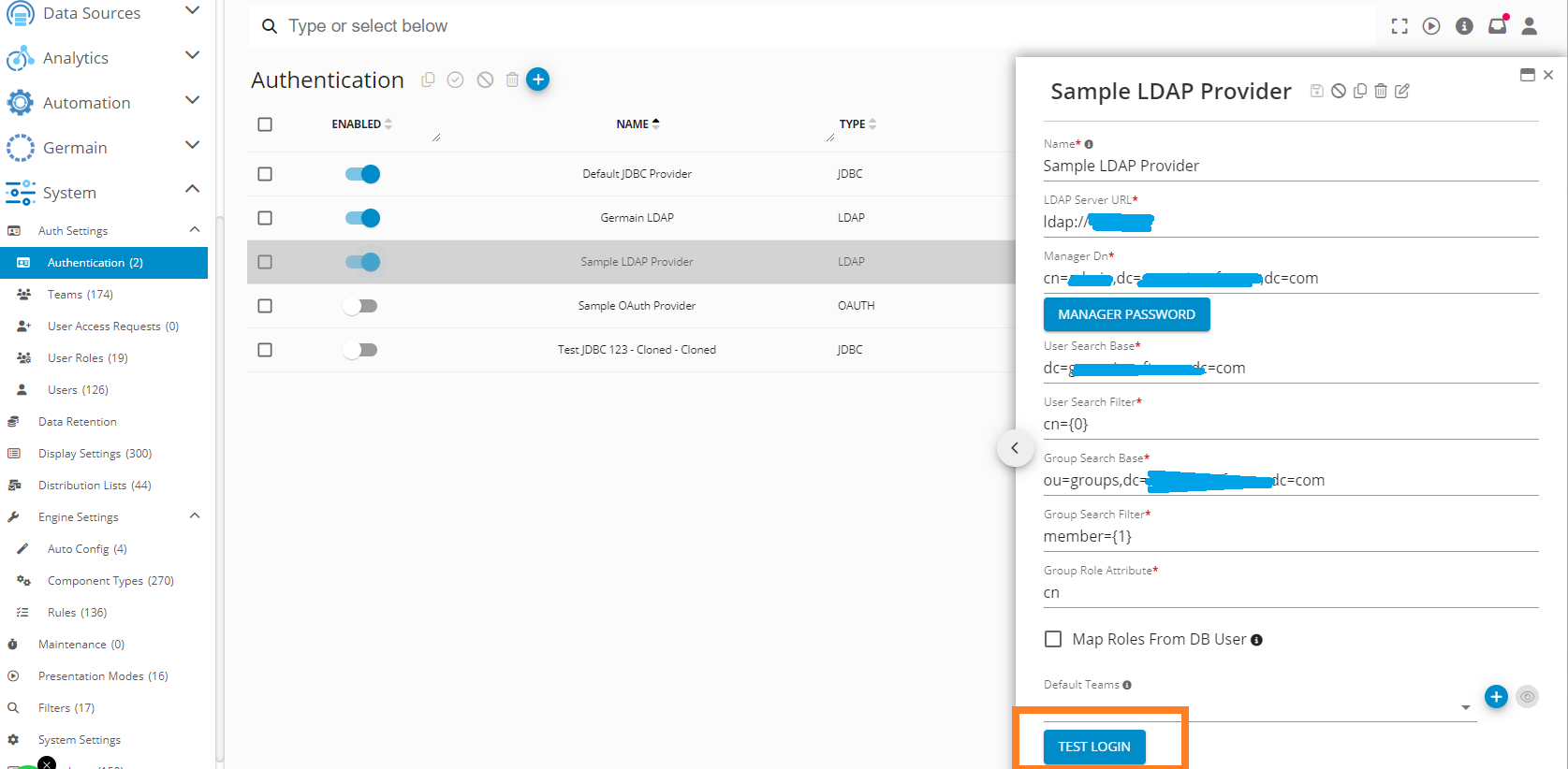This screenshot has width=1568, height=769.
Task: Delete the Sample LDAP Provider via trash icon
Action: click(1381, 91)
